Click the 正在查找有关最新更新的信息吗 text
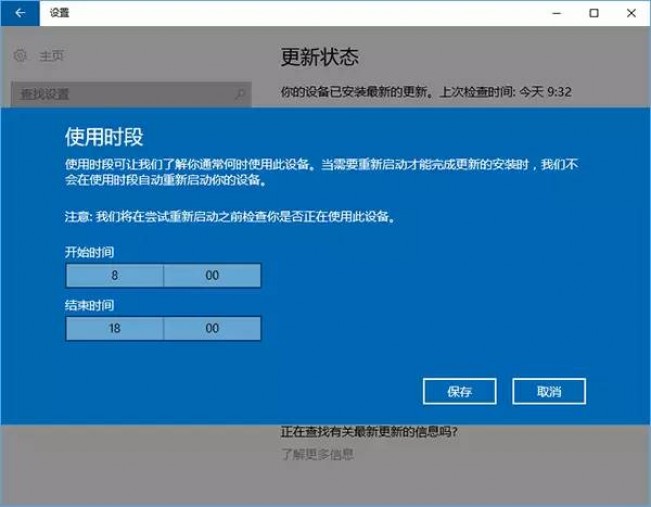Screen dimensions: 651x507 [x=369, y=432]
